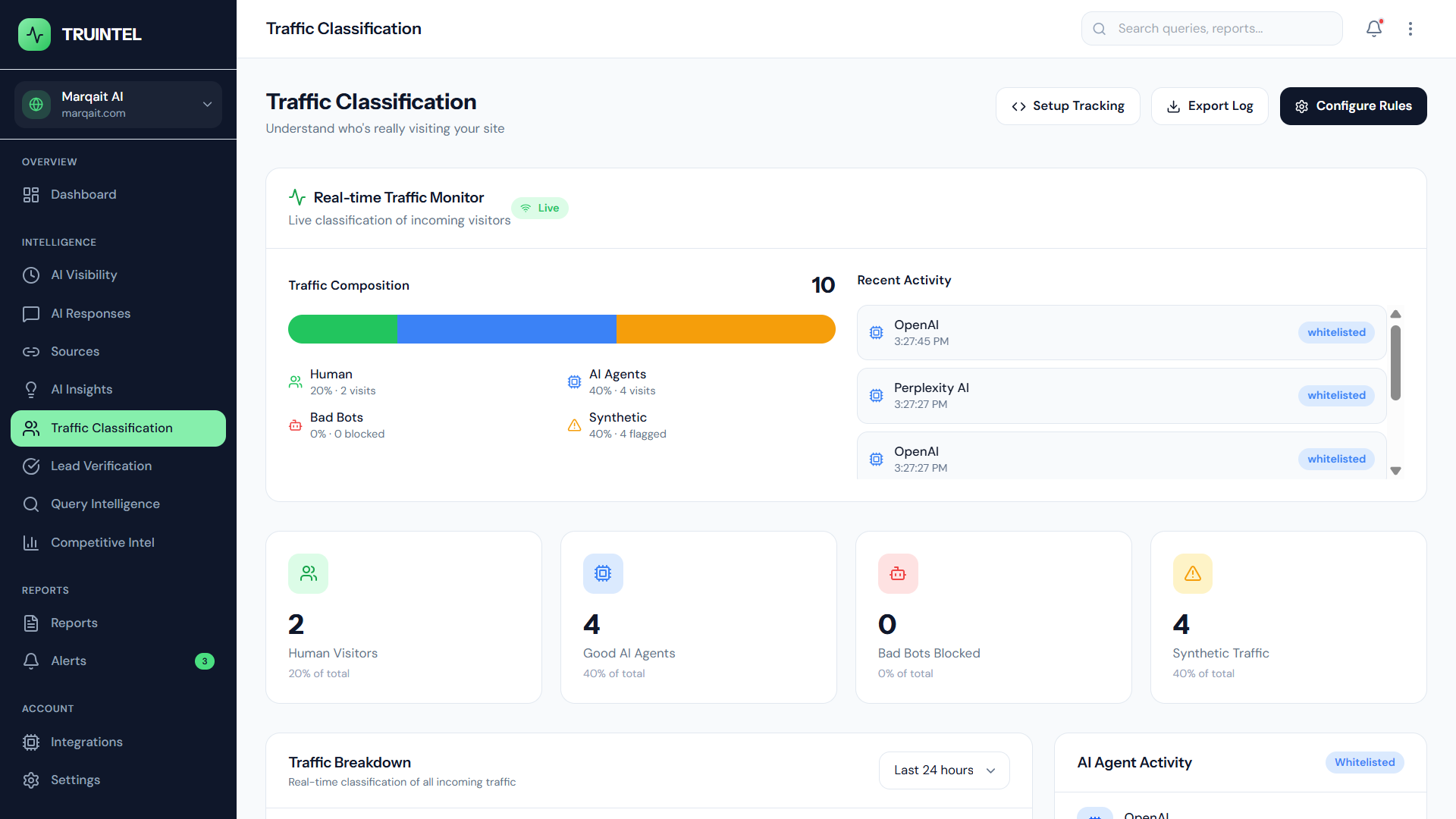Click the Good AI Agents chip icon
The image size is (1456, 819).
click(x=603, y=573)
